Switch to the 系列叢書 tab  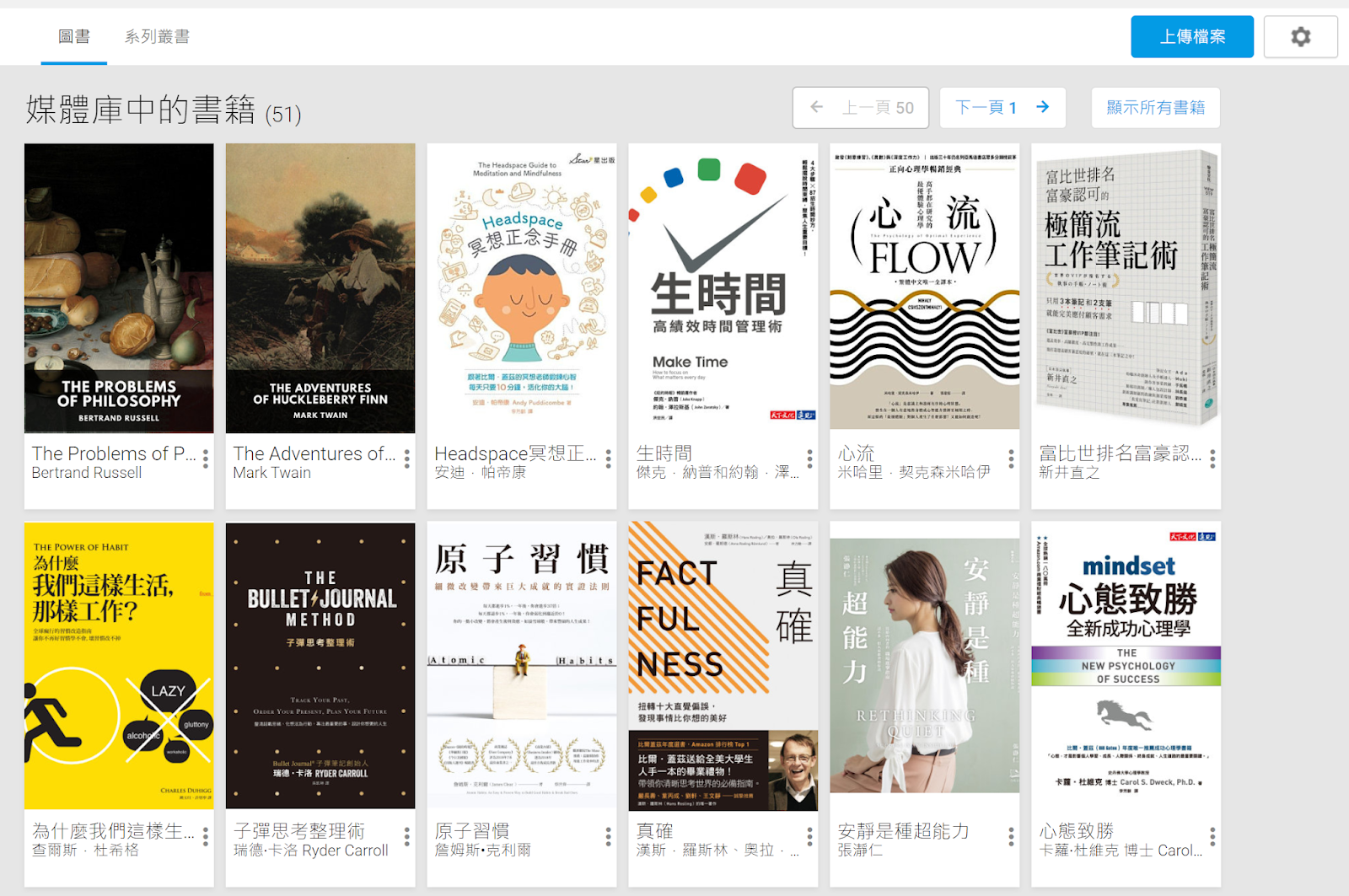click(157, 36)
